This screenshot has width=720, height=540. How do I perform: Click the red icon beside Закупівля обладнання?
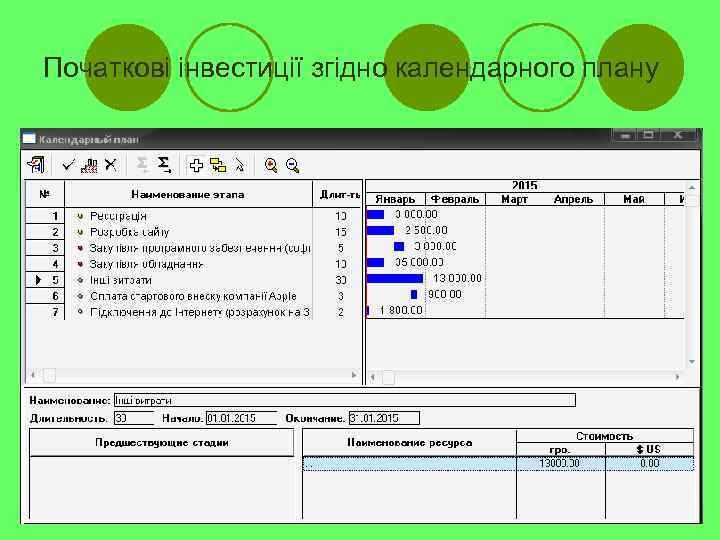pos(80,264)
